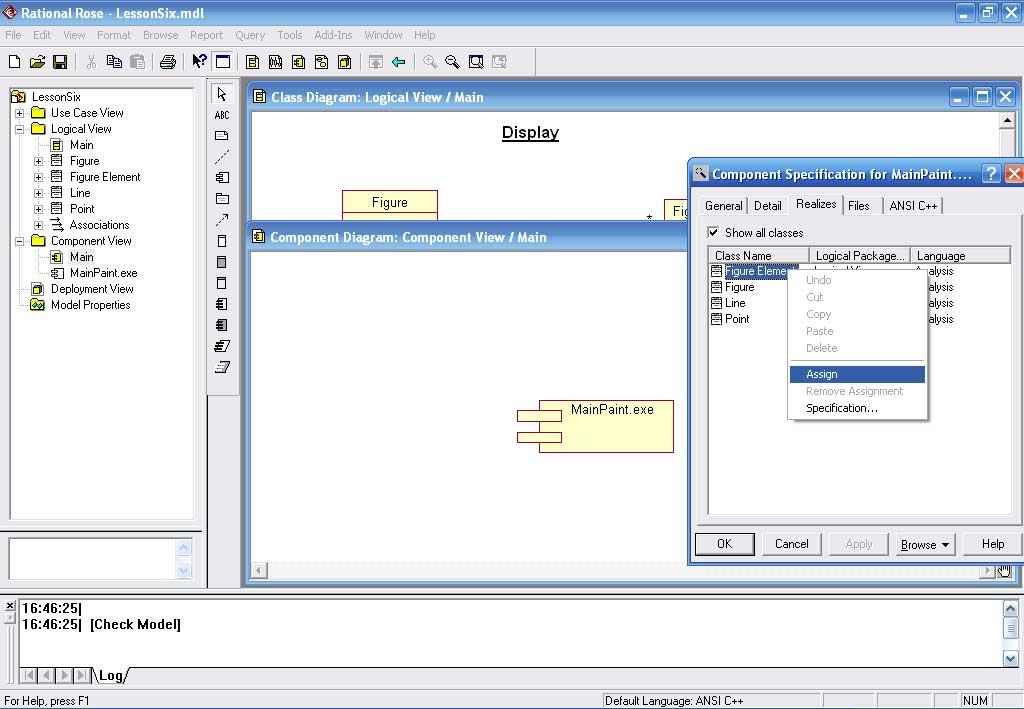Viewport: 1024px width, 709px height.
Task: Click the Help button in dialog
Action: click(x=993, y=544)
